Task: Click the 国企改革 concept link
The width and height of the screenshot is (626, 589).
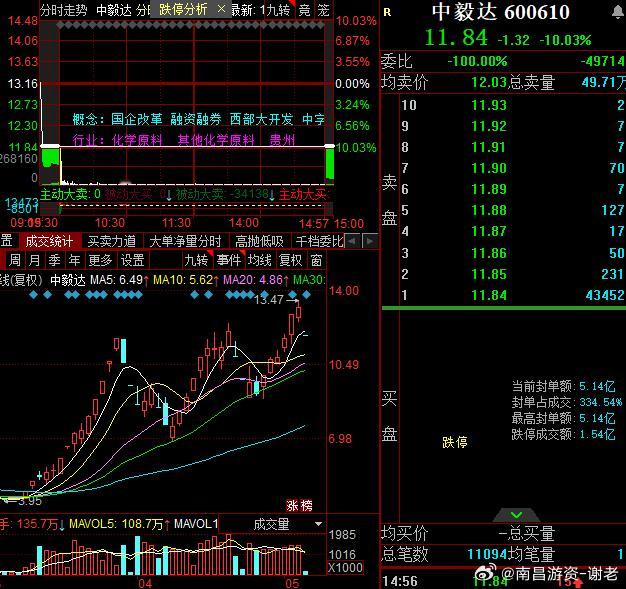Action: coord(137,119)
